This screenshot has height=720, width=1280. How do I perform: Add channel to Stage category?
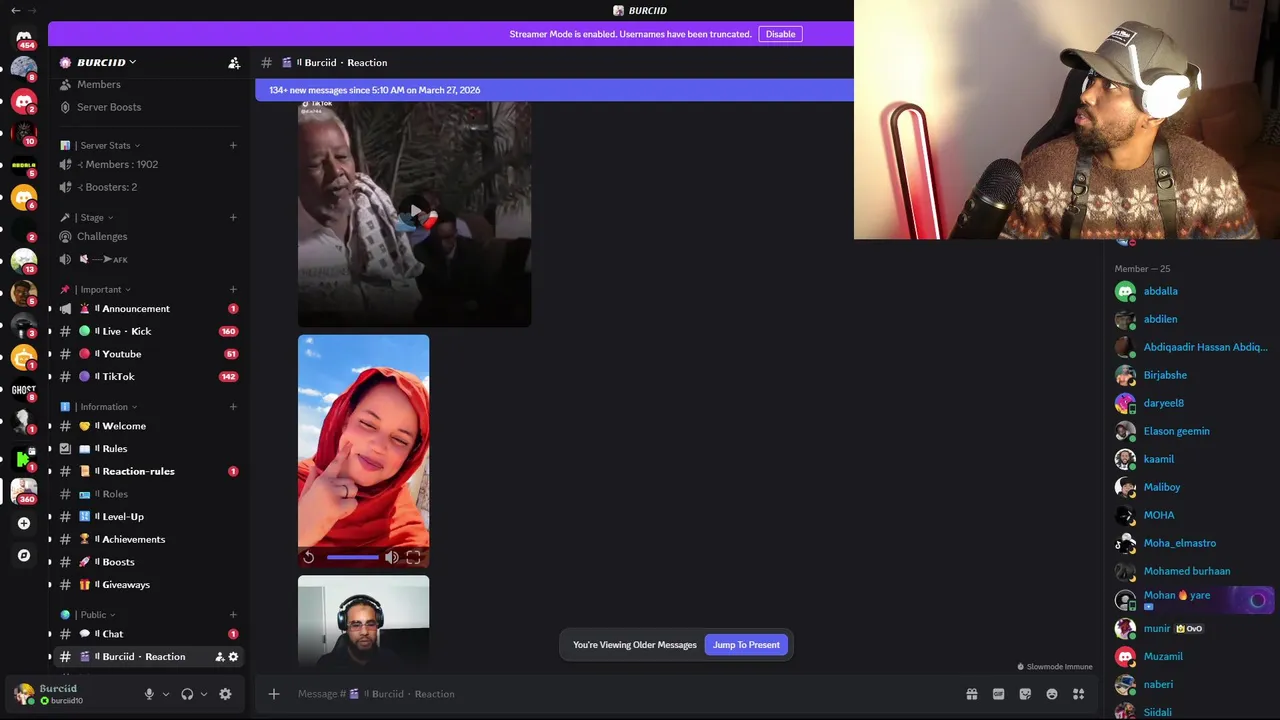tap(233, 217)
